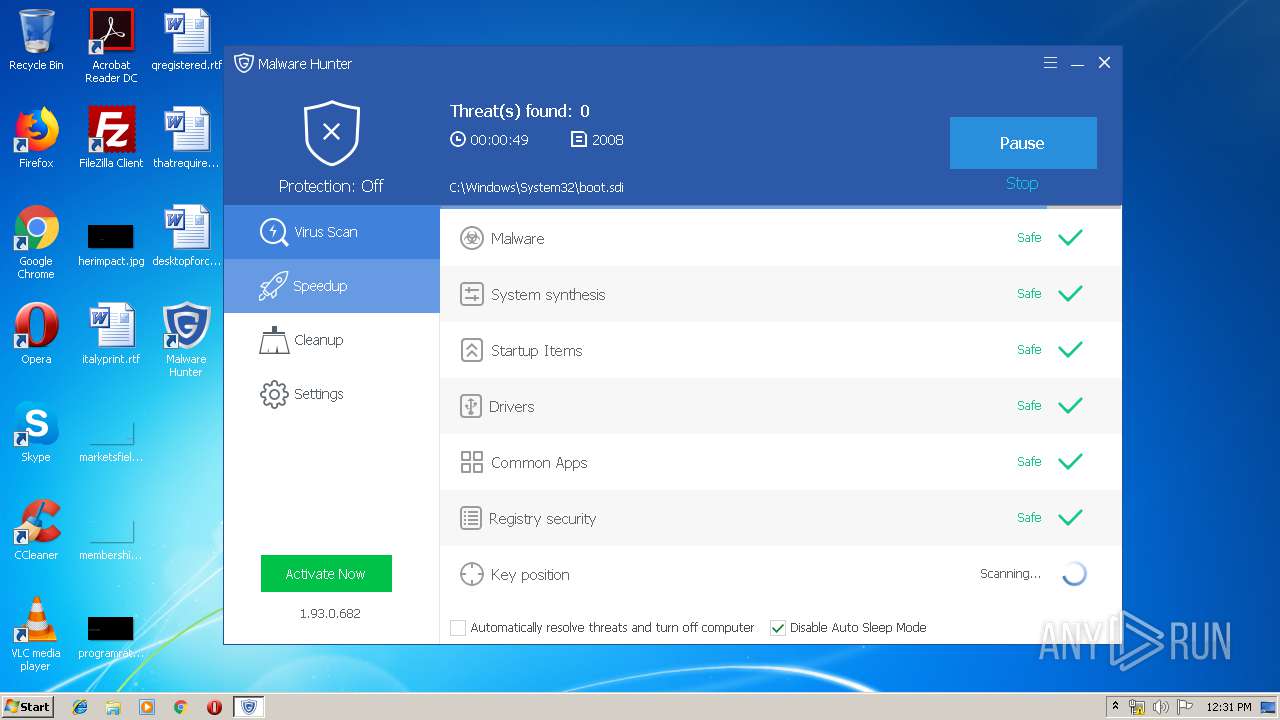Click the Registry security row label
Screen dimensions: 1280x720
[542, 519]
